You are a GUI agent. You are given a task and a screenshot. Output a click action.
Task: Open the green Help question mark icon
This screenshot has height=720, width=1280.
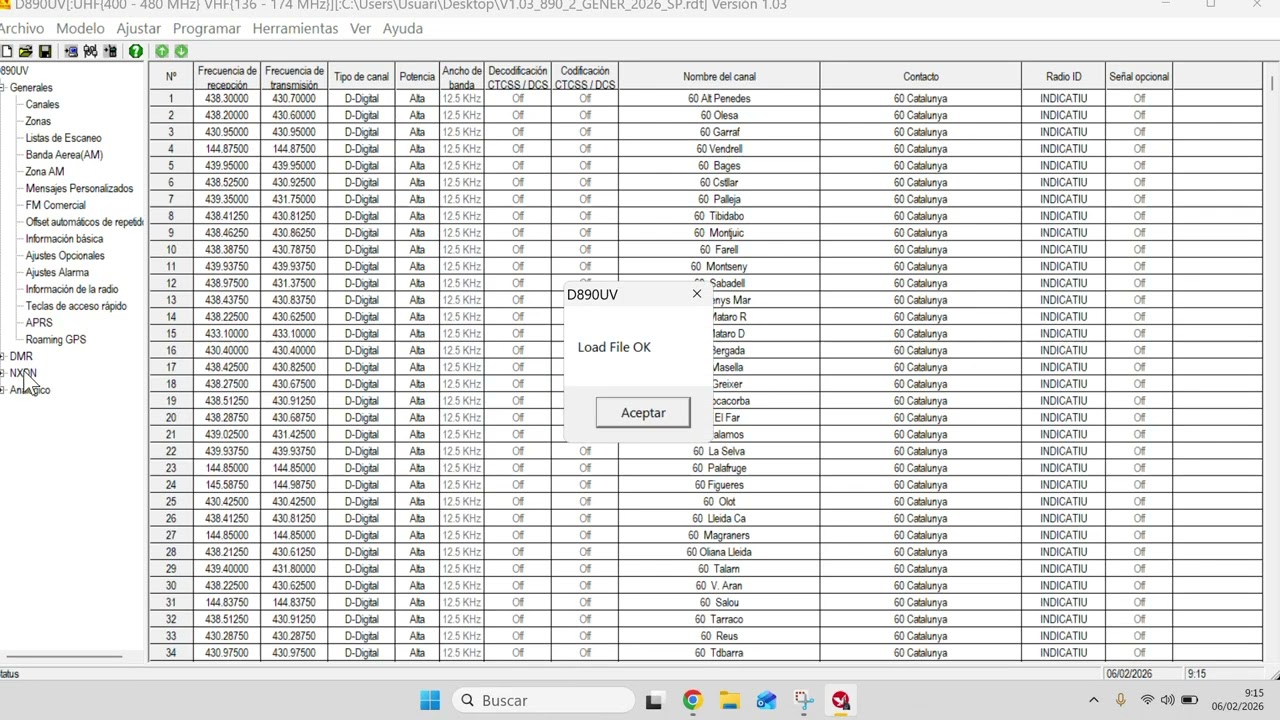[135, 51]
